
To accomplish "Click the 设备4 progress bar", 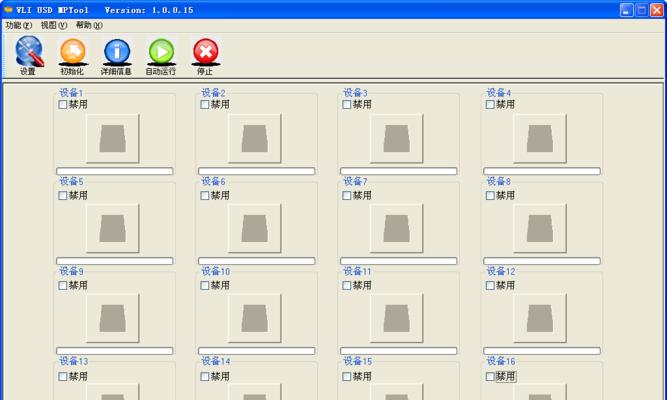I will [542, 171].
